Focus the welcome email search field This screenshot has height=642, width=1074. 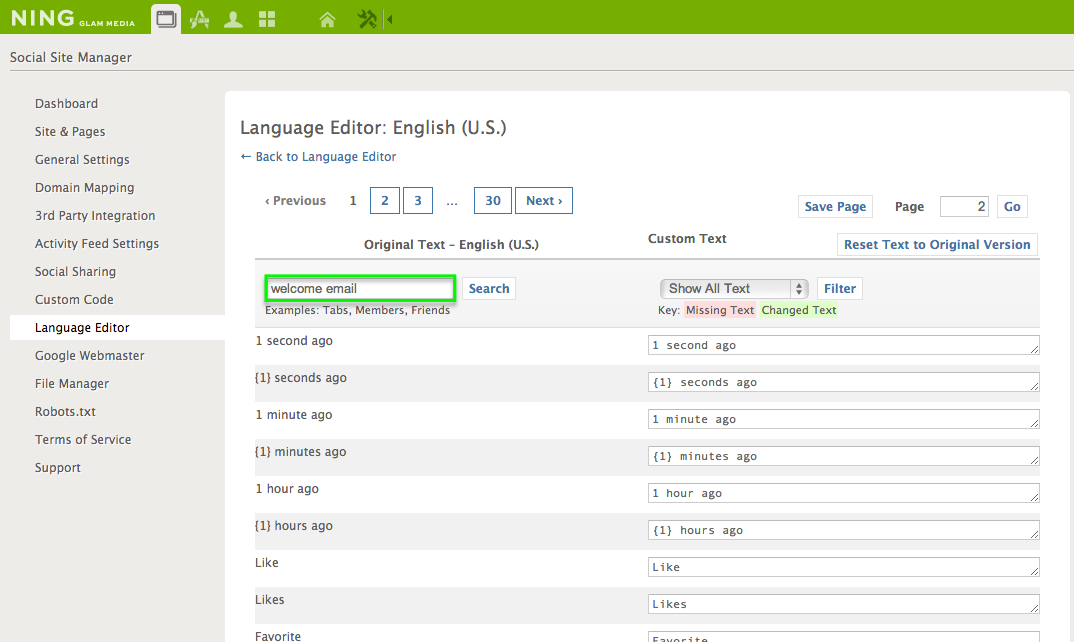point(360,288)
